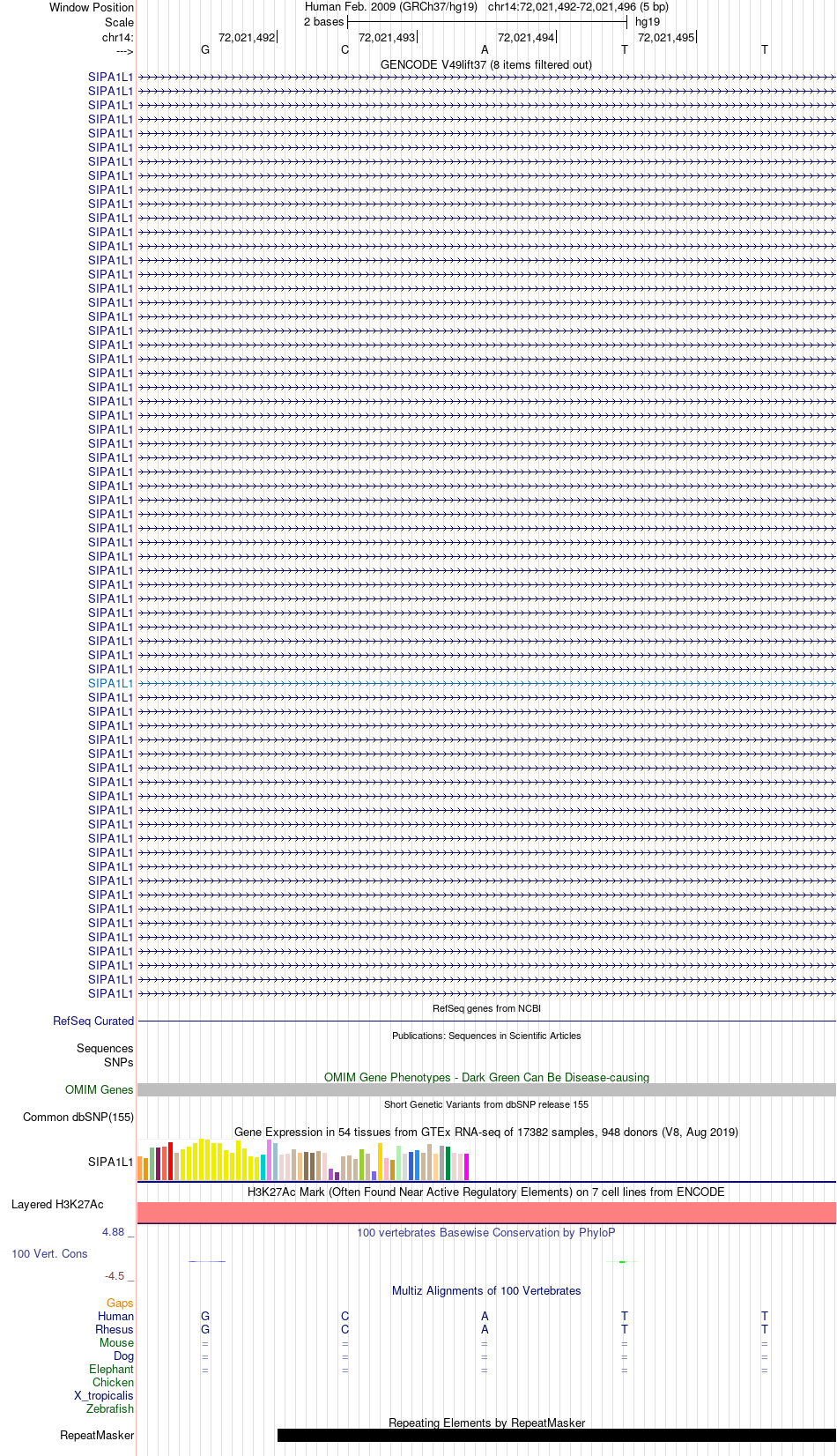Click the ---> strand direction arrow label
This screenshot has width=837, height=1456.
[124, 51]
